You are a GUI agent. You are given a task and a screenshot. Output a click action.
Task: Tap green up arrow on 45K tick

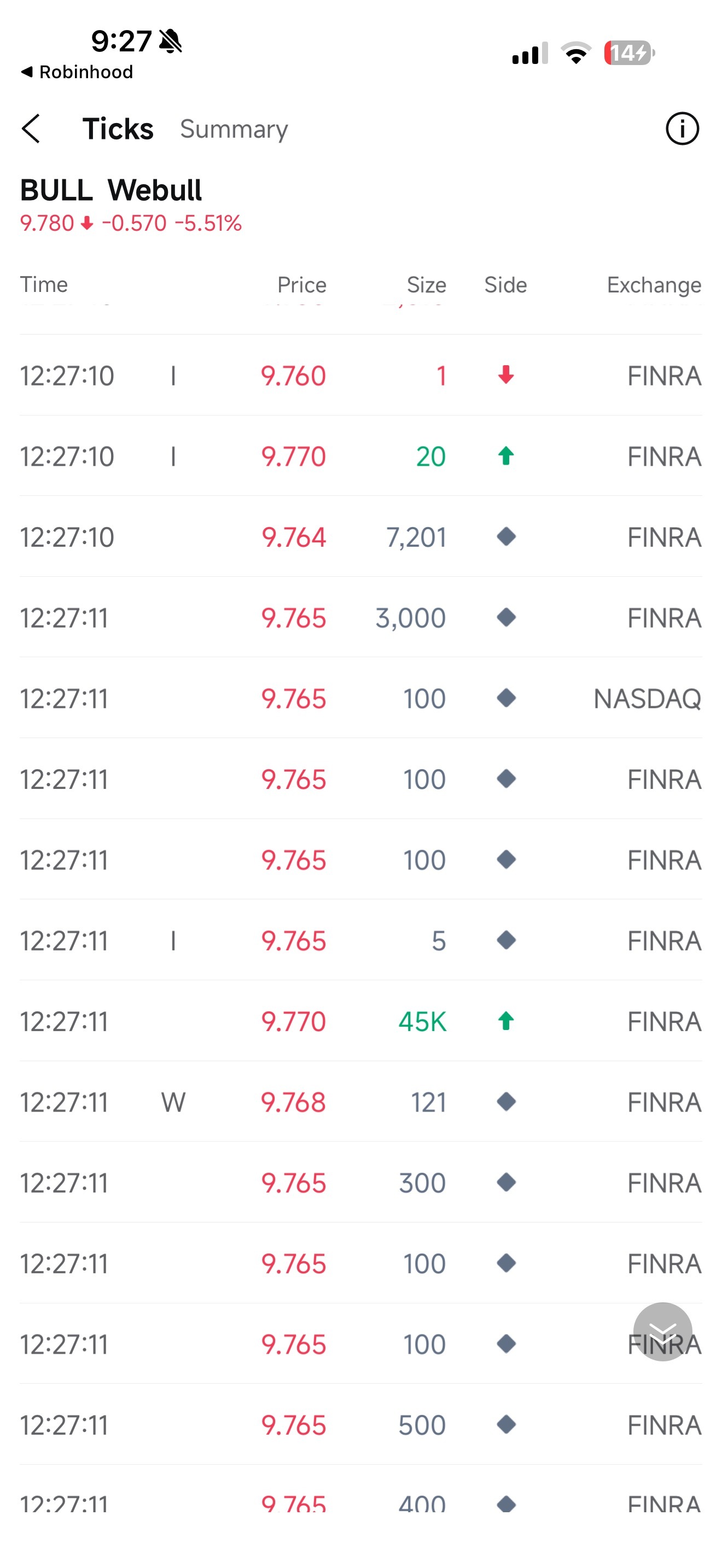(506, 1021)
